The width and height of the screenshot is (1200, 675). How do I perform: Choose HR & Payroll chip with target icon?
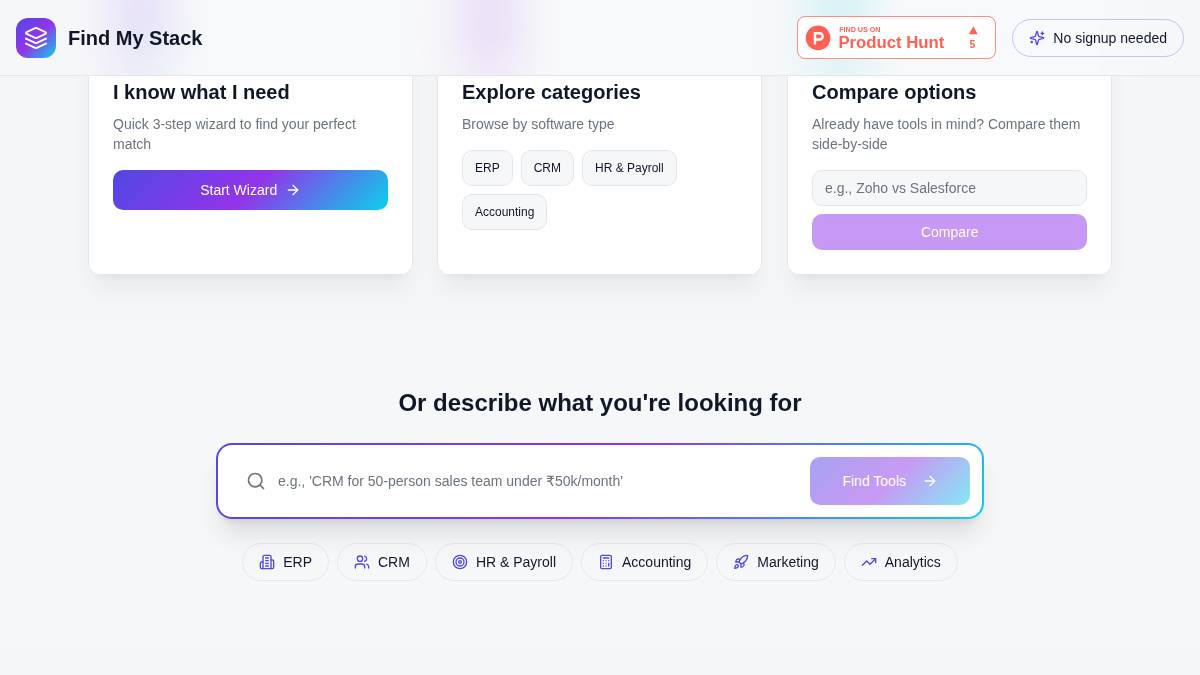[x=504, y=562]
